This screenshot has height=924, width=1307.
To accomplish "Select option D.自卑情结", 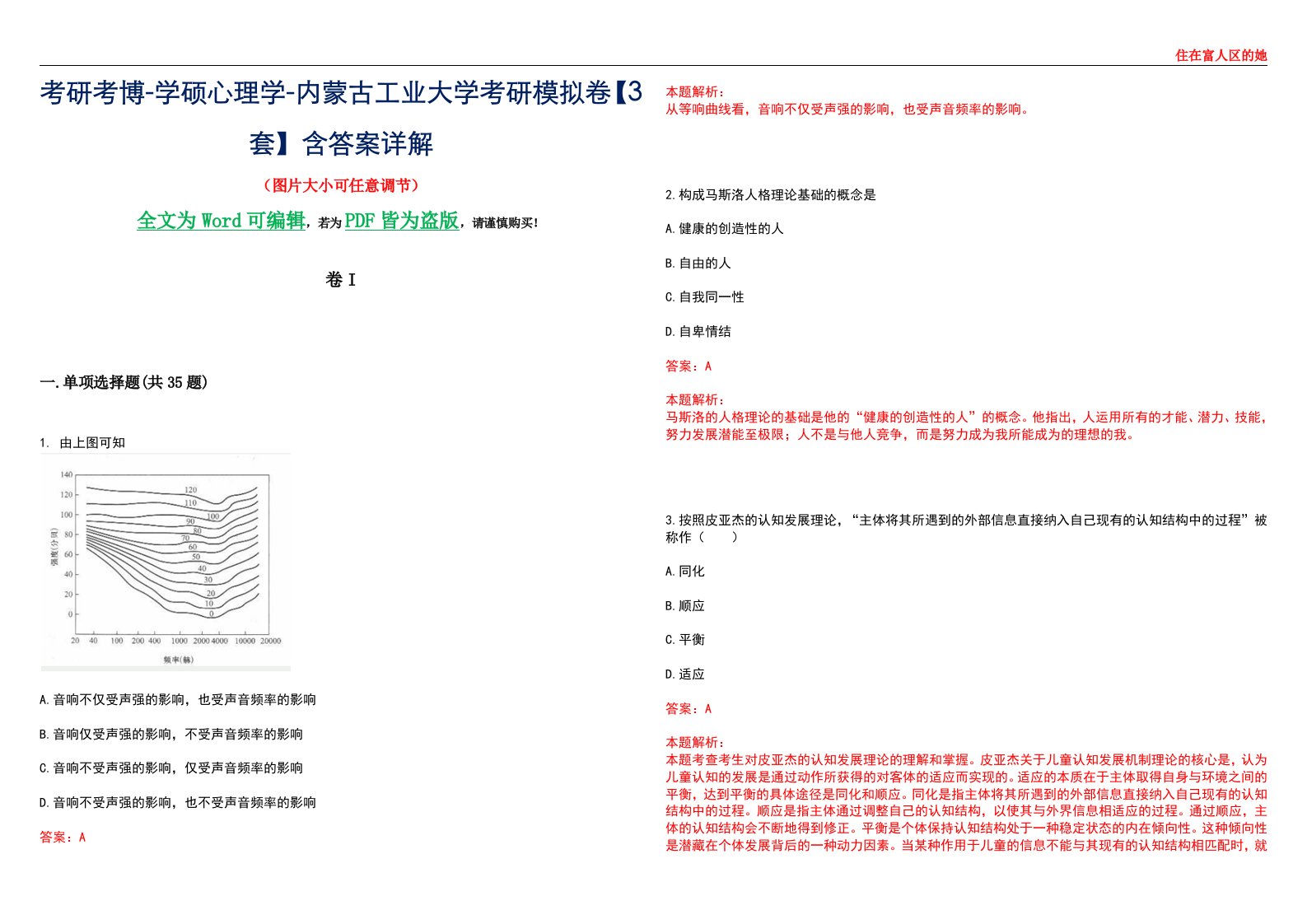I will [x=698, y=332].
